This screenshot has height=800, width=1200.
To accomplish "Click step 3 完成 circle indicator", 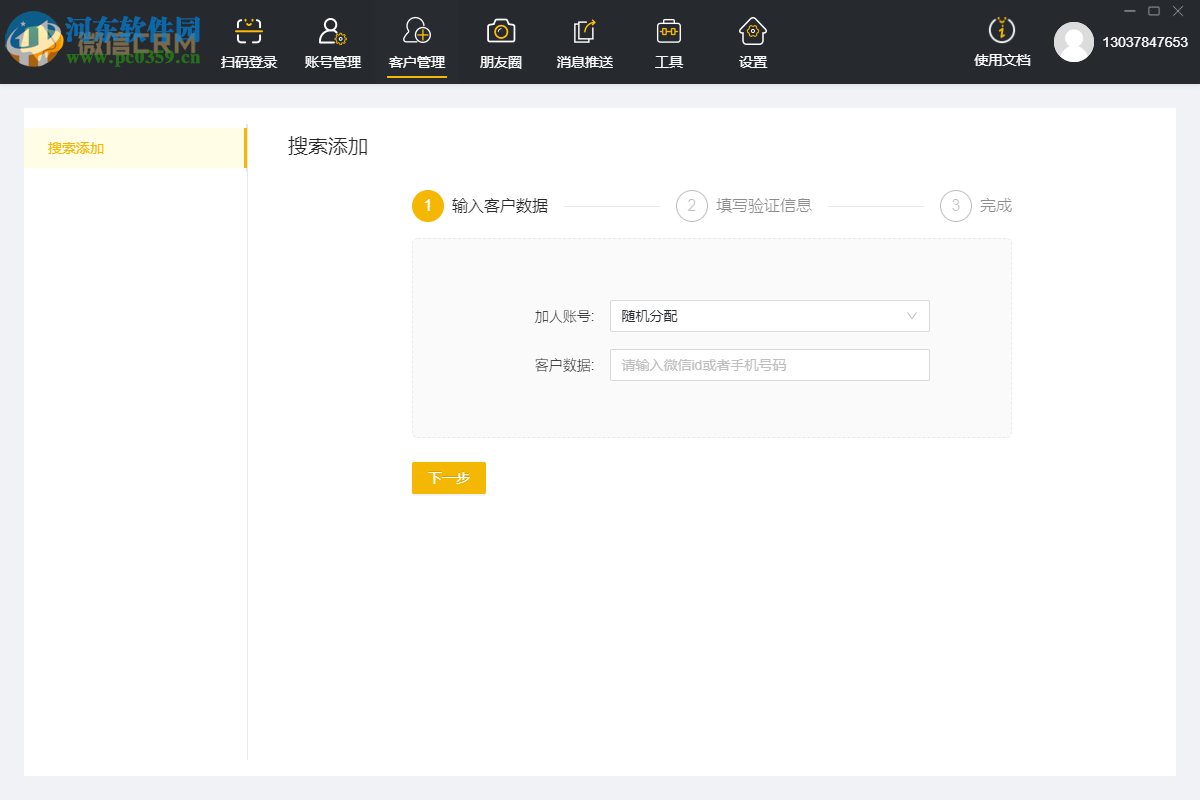I will (x=955, y=206).
